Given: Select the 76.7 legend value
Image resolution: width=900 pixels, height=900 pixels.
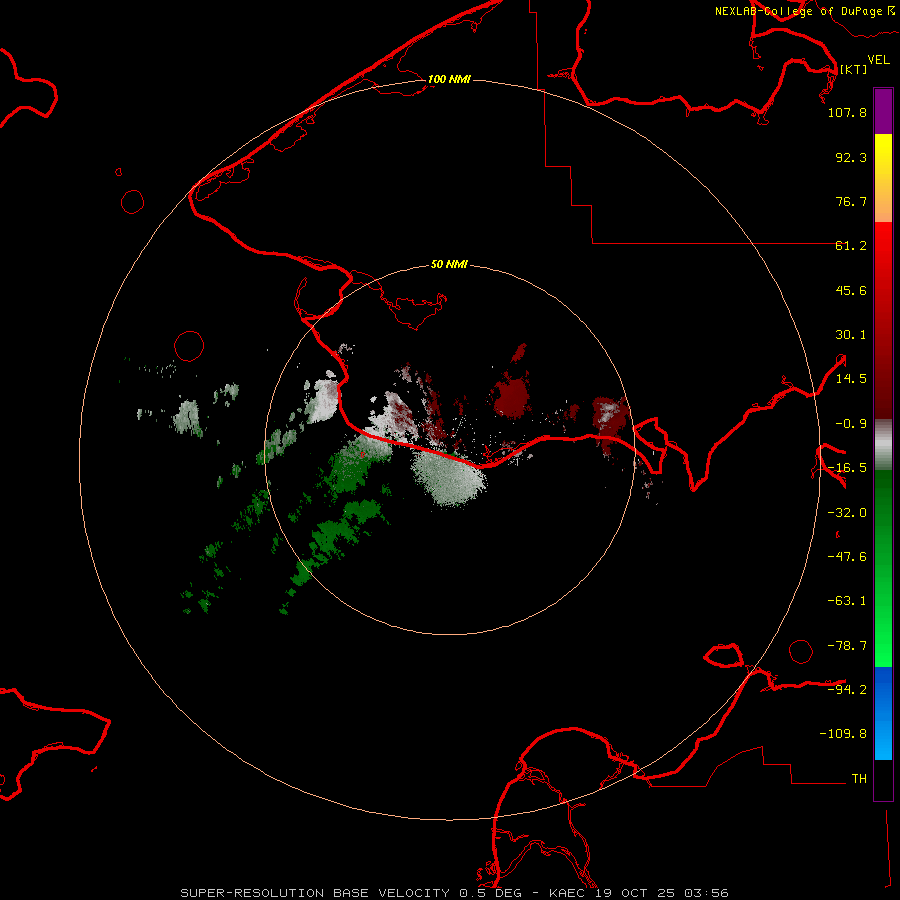Looking at the screenshot, I should (x=851, y=201).
